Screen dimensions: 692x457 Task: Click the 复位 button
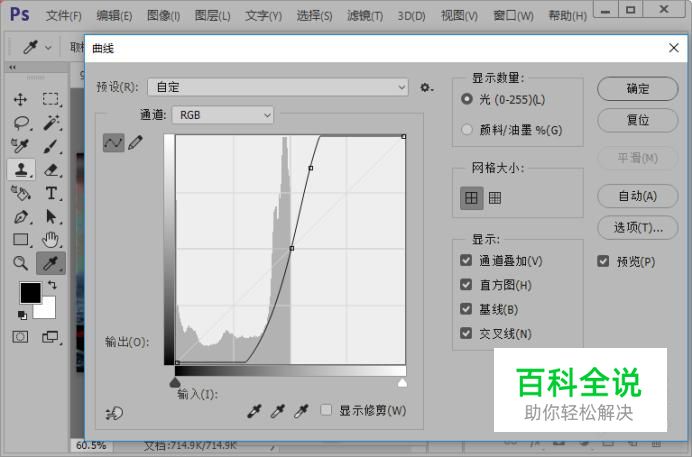[638, 120]
